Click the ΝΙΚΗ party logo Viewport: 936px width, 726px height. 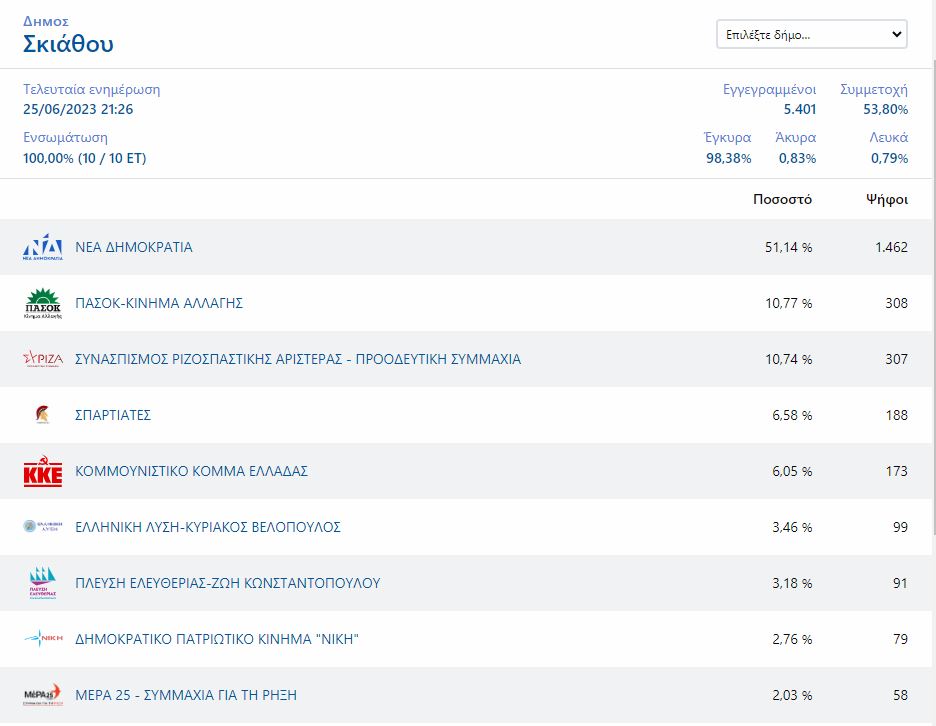point(43,639)
